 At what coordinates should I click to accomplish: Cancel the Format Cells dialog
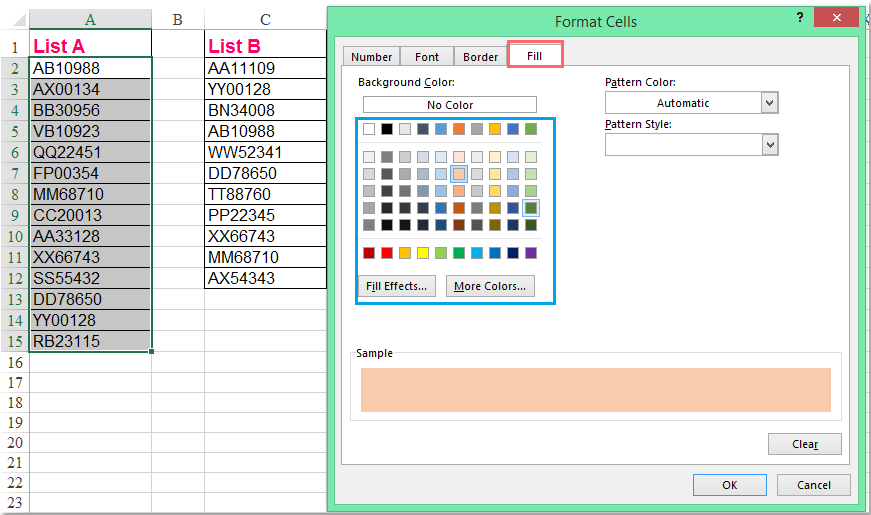(814, 484)
